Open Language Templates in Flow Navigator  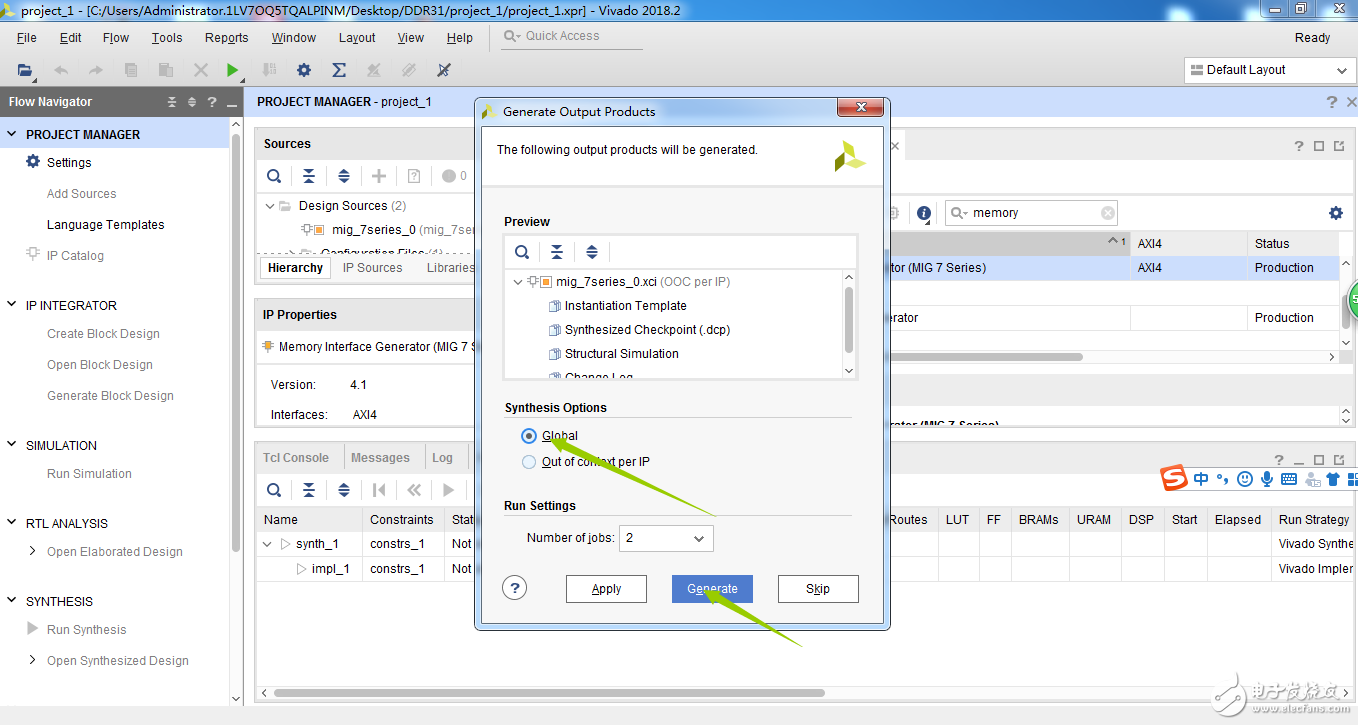coord(106,225)
